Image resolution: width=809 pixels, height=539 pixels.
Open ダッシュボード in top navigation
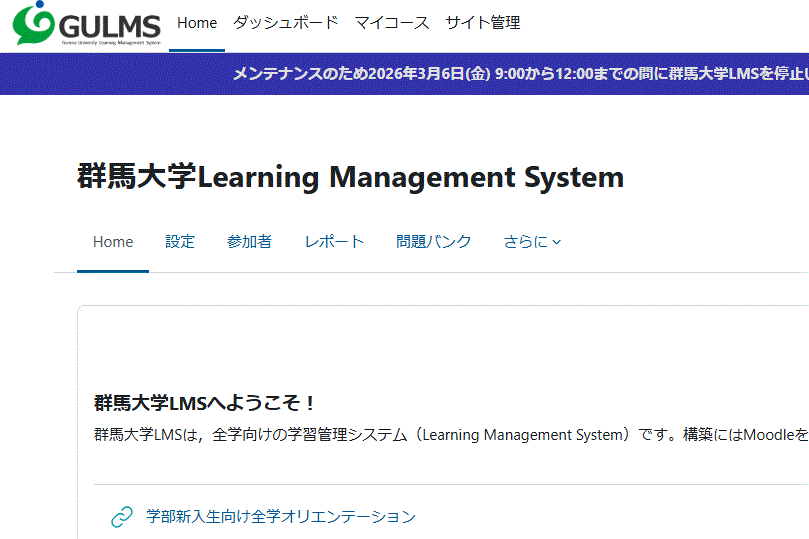coord(285,23)
